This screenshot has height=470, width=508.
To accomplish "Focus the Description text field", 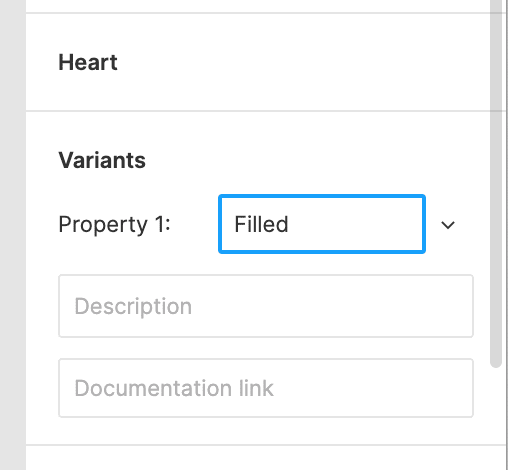I will pyautogui.click(x=266, y=306).
